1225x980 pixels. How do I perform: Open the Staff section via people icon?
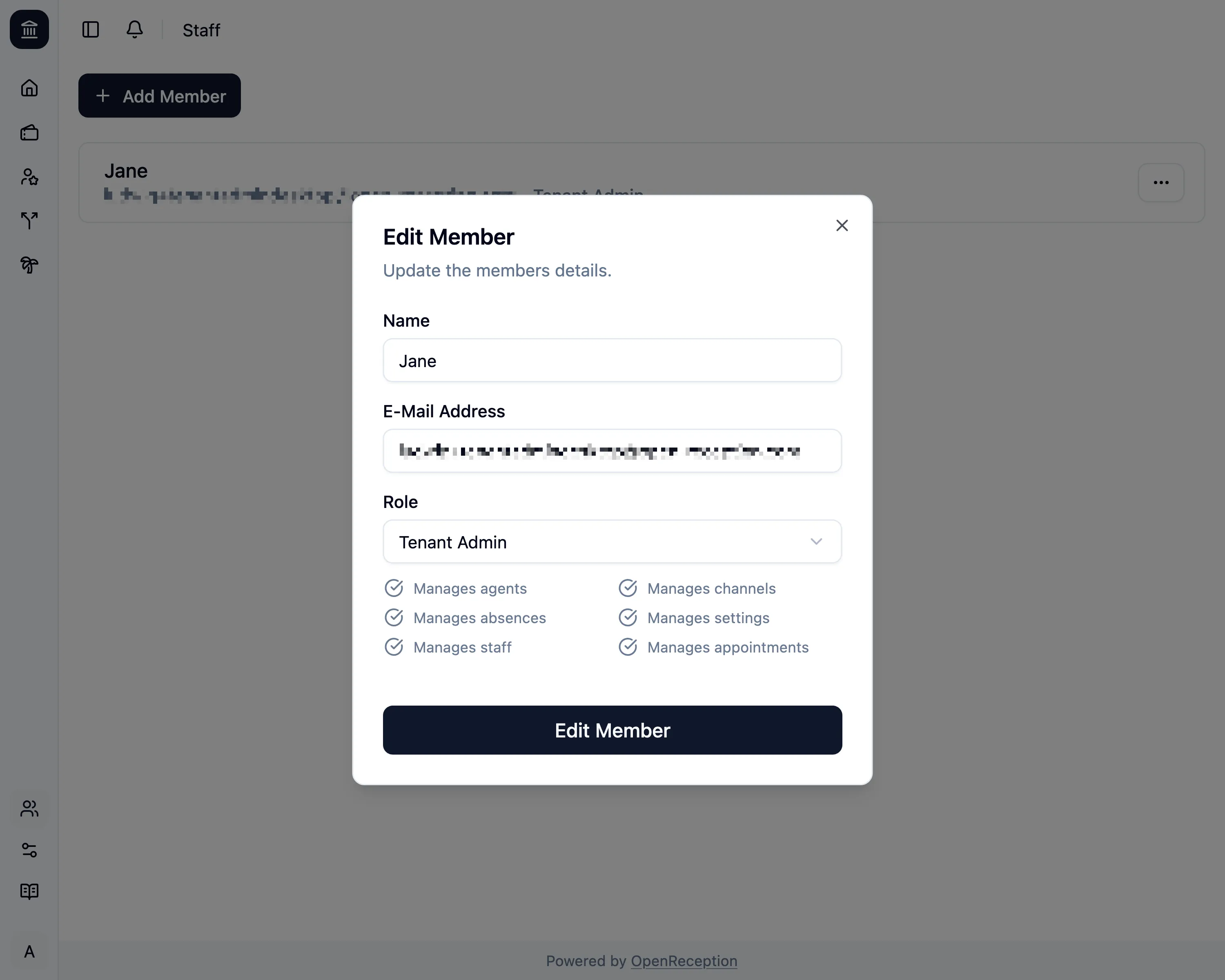[x=29, y=809]
